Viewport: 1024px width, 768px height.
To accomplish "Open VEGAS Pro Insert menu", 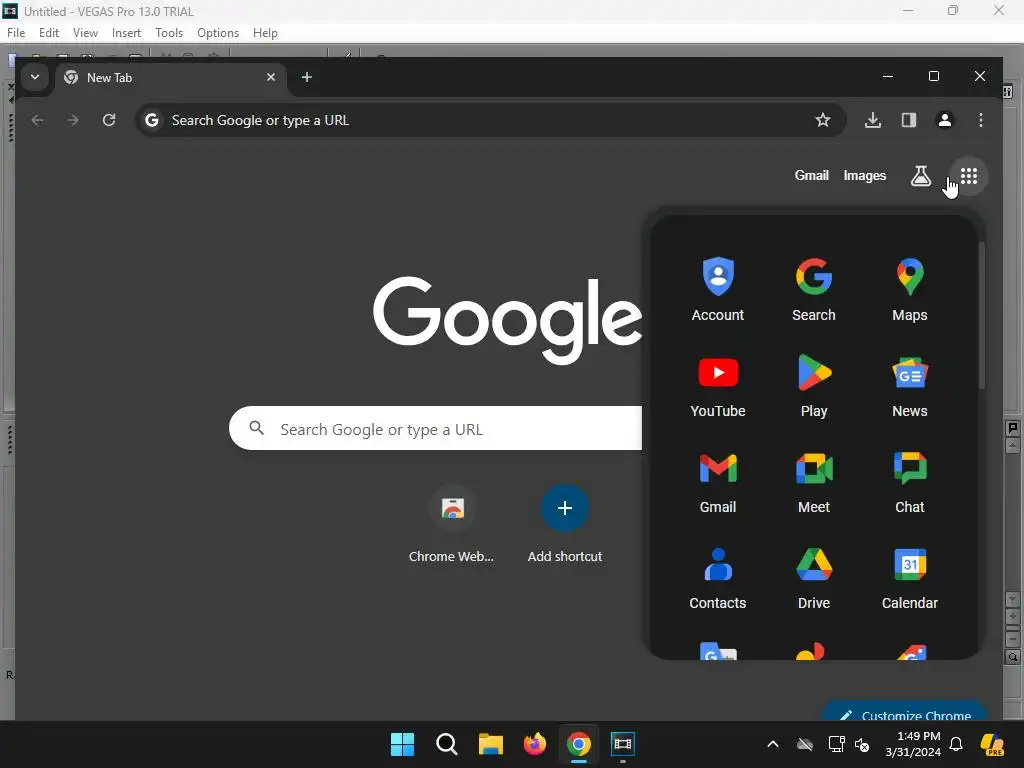I will coord(126,33).
